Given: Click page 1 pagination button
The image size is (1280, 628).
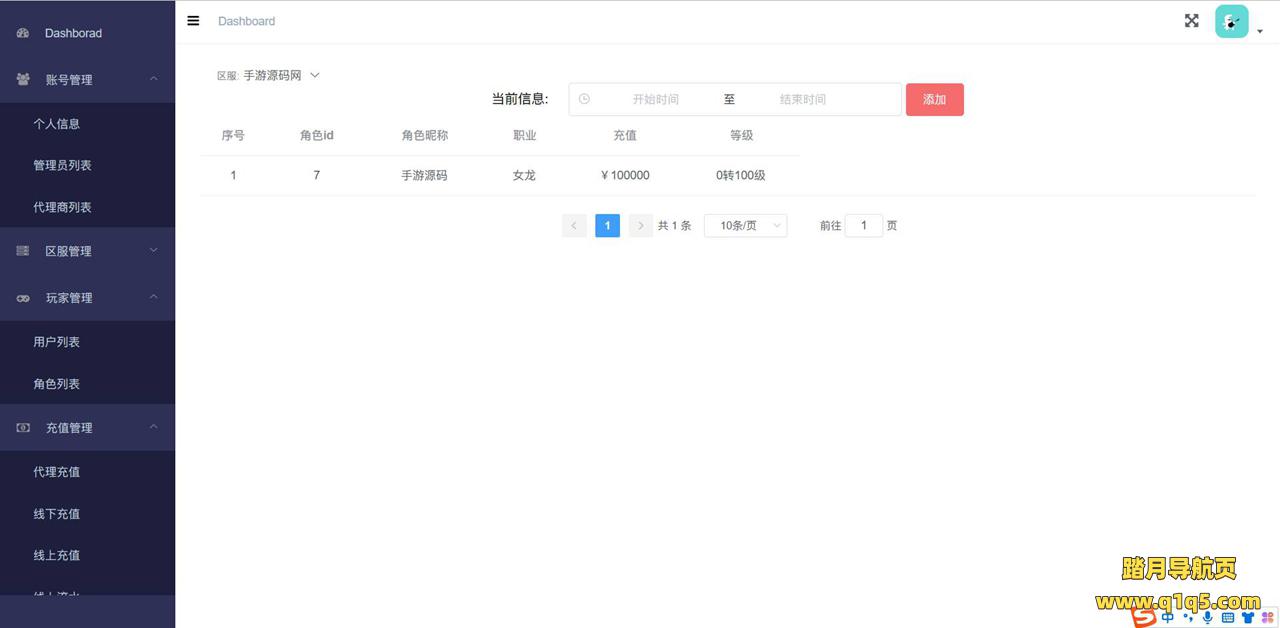Looking at the screenshot, I should pyautogui.click(x=607, y=226).
